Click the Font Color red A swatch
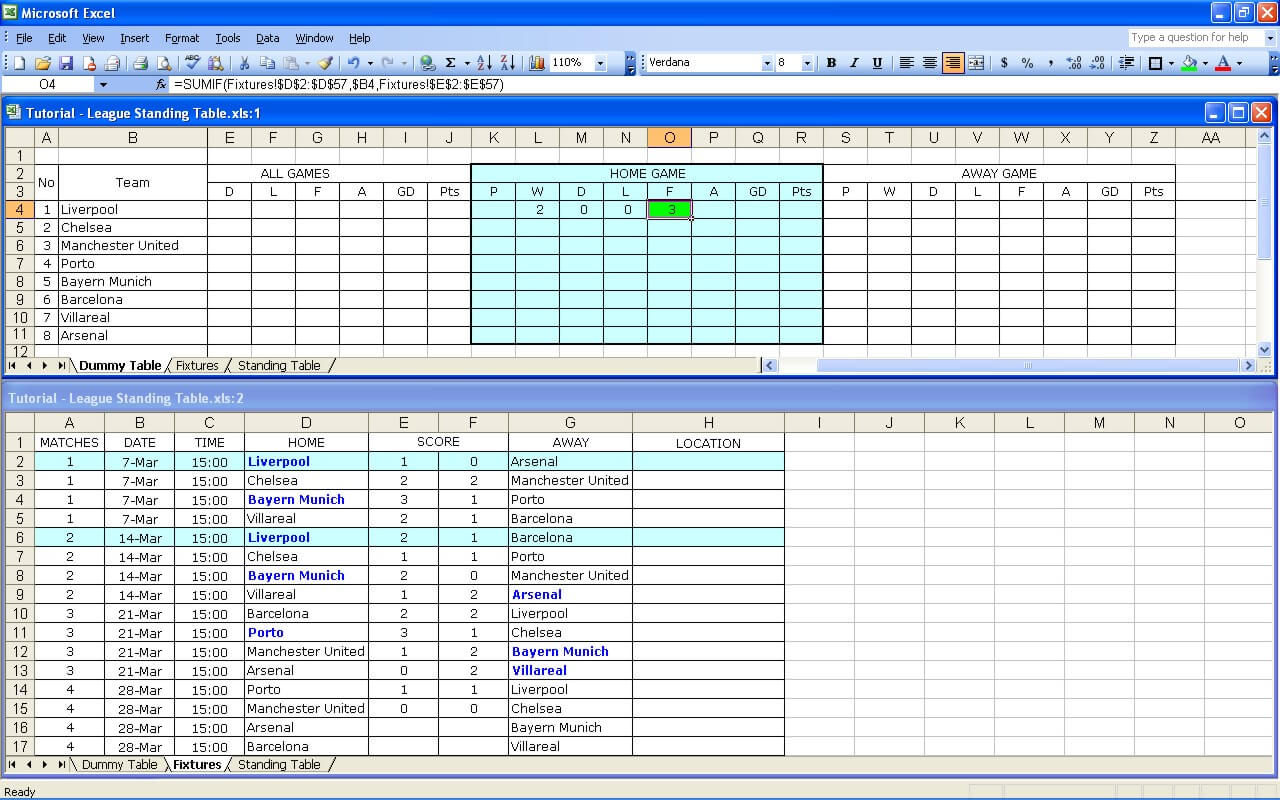Screen dimensions: 1280x800 [x=1223, y=63]
